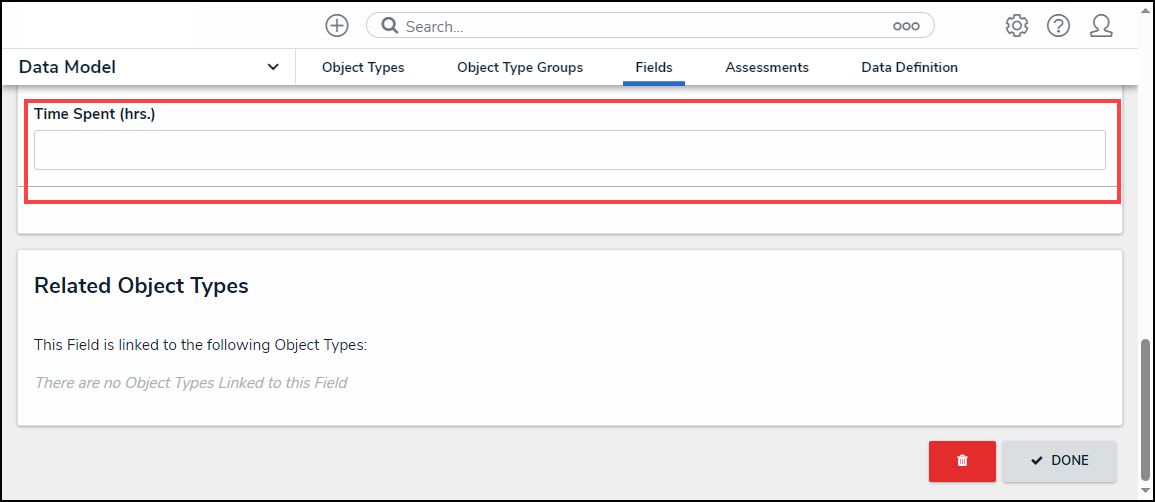Click the magnifying glass search icon
The image size is (1155, 502).
(389, 26)
